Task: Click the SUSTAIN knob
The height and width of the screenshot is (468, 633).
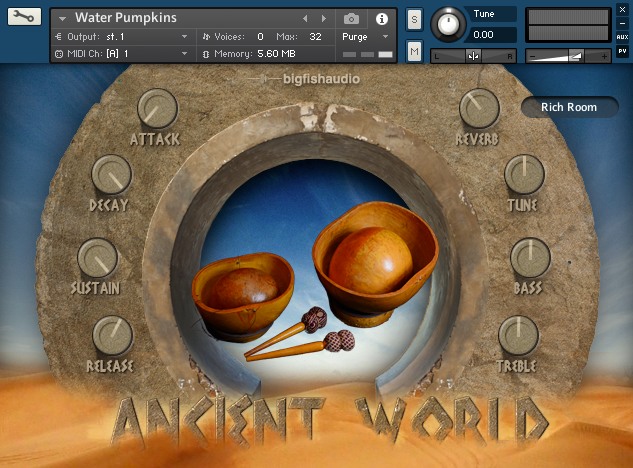Action: [x=97, y=258]
